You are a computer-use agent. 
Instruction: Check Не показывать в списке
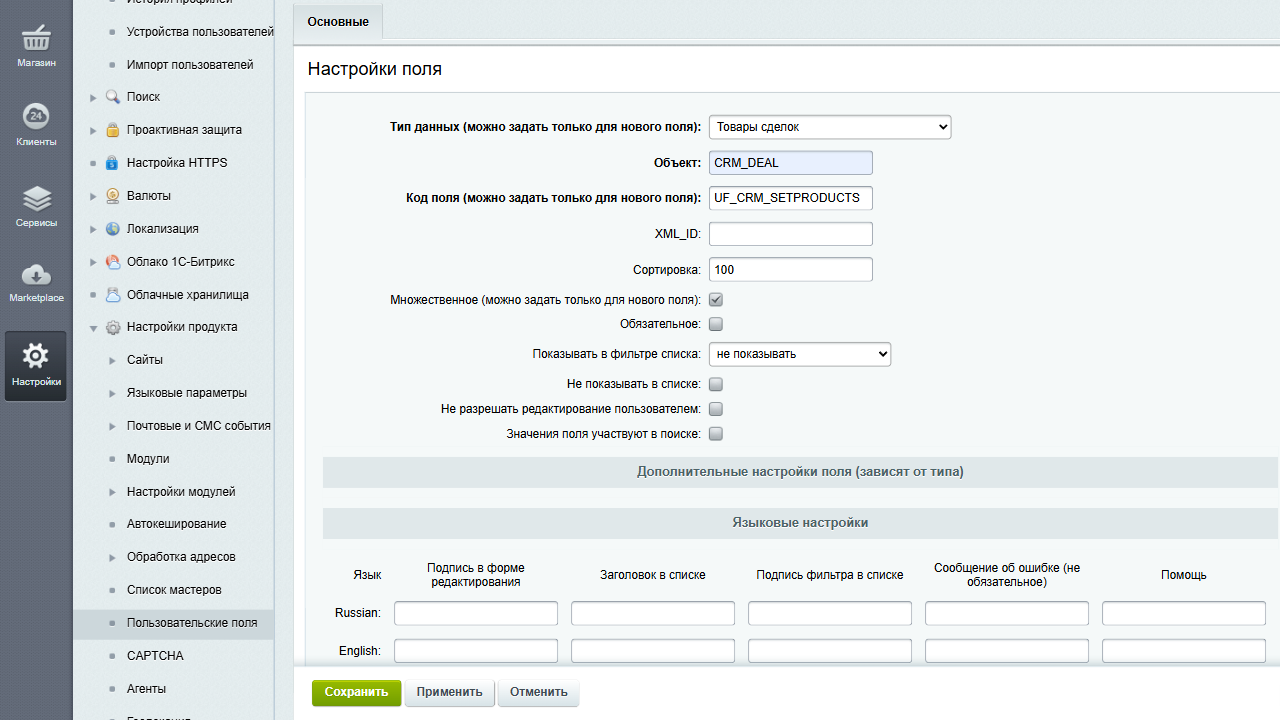tap(716, 384)
